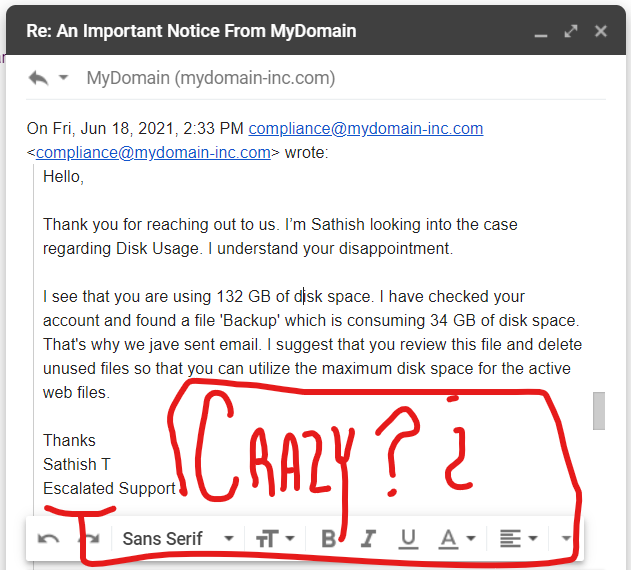Open the reply type dropdown arrow

coord(64,76)
